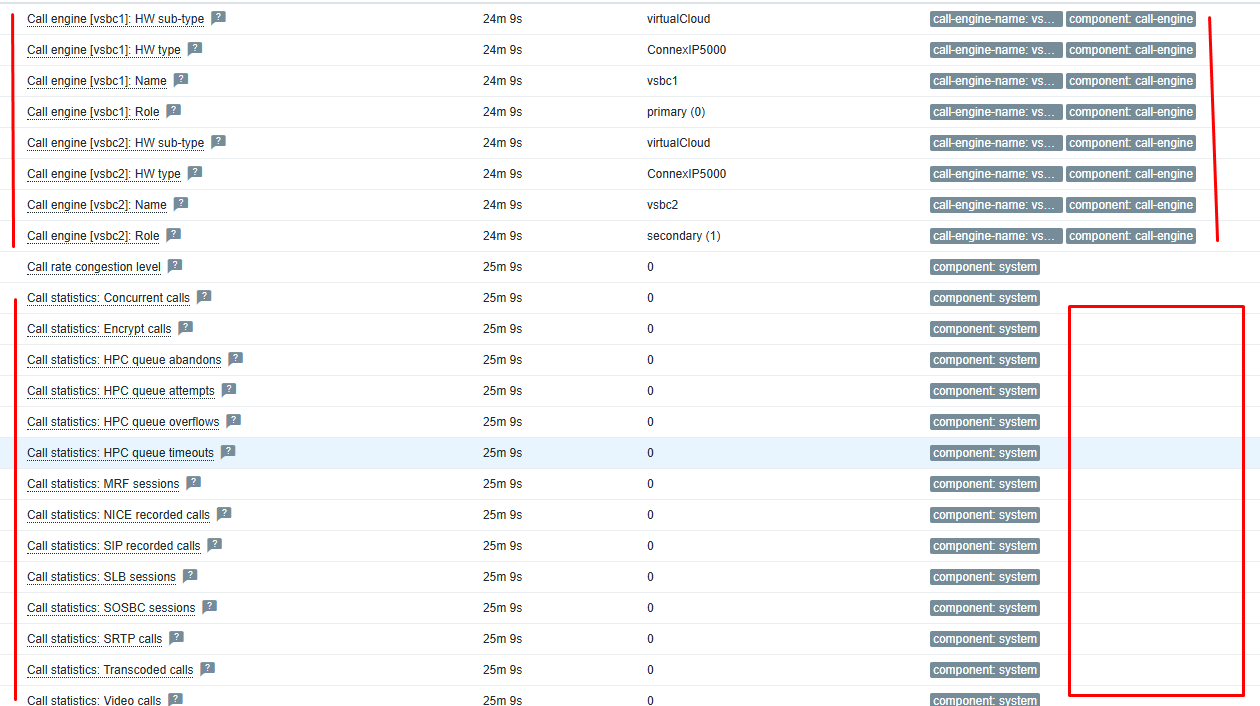Click help icon for NICE recorded calls
Screen dimensions: 1260x706
[224, 514]
